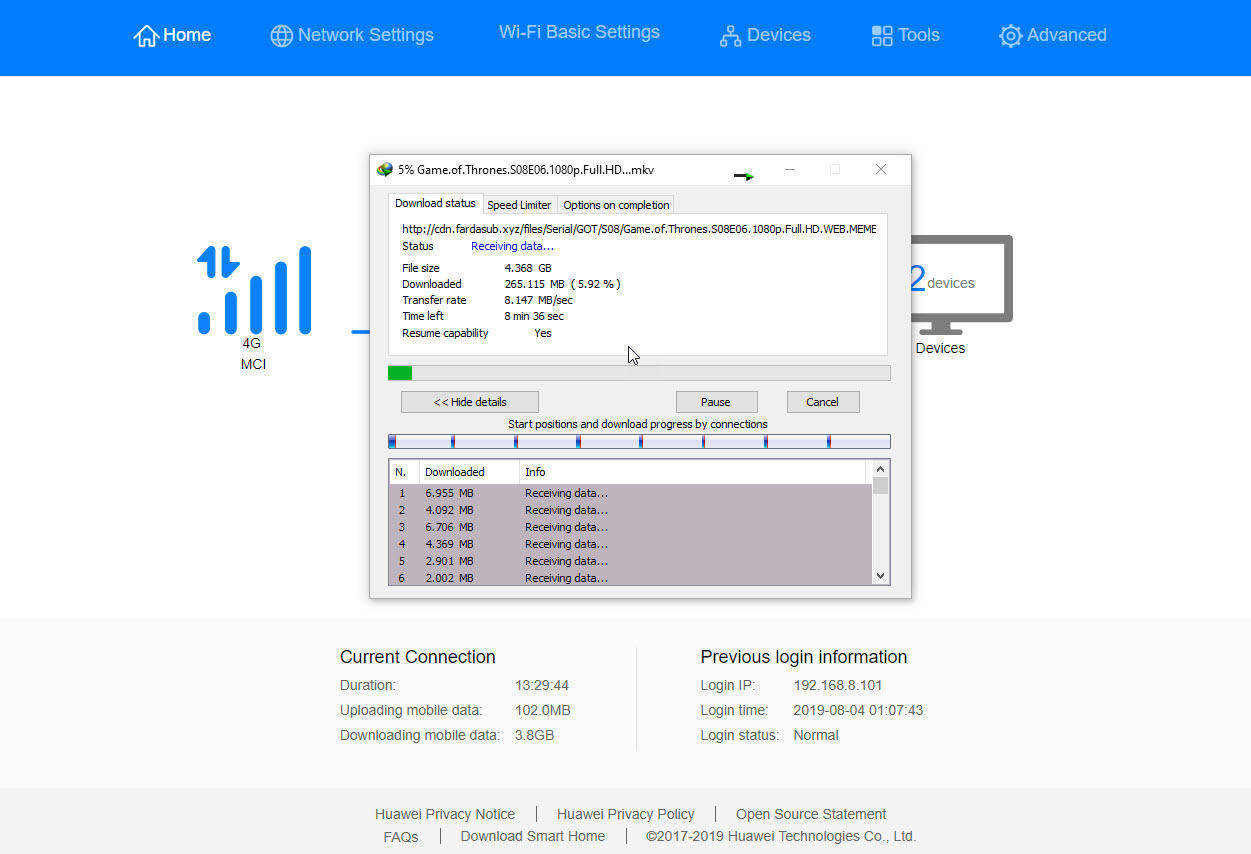Click the green arrow icon in title bar

click(744, 176)
